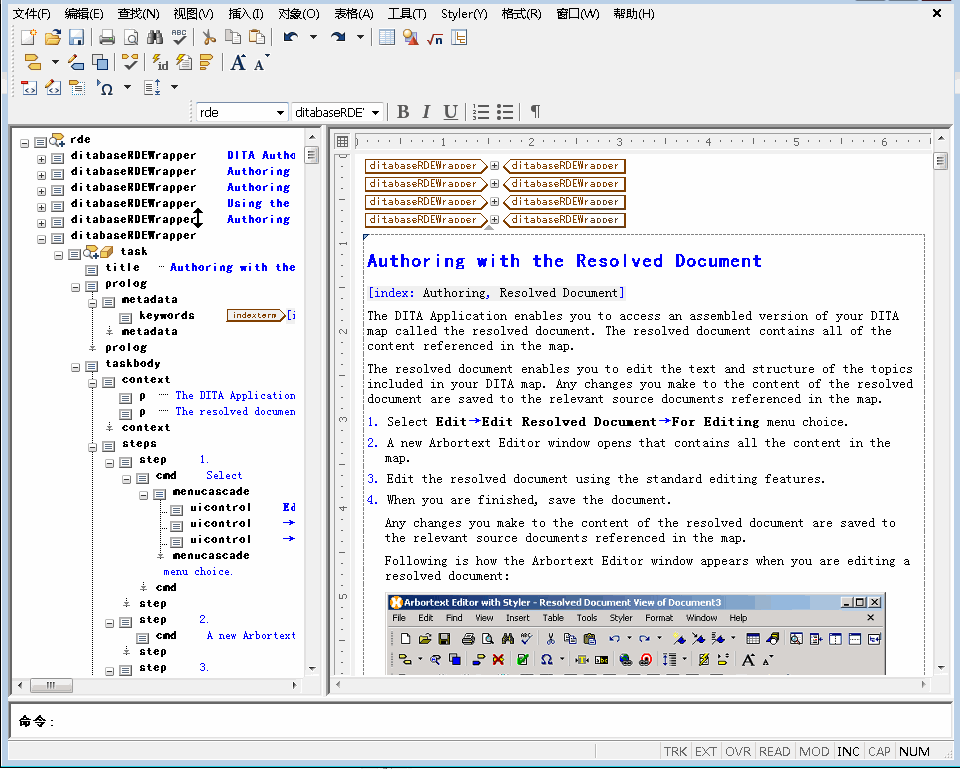960x769 pixels.
Task: Collapse the taskbody node in tree
Action: point(75,367)
